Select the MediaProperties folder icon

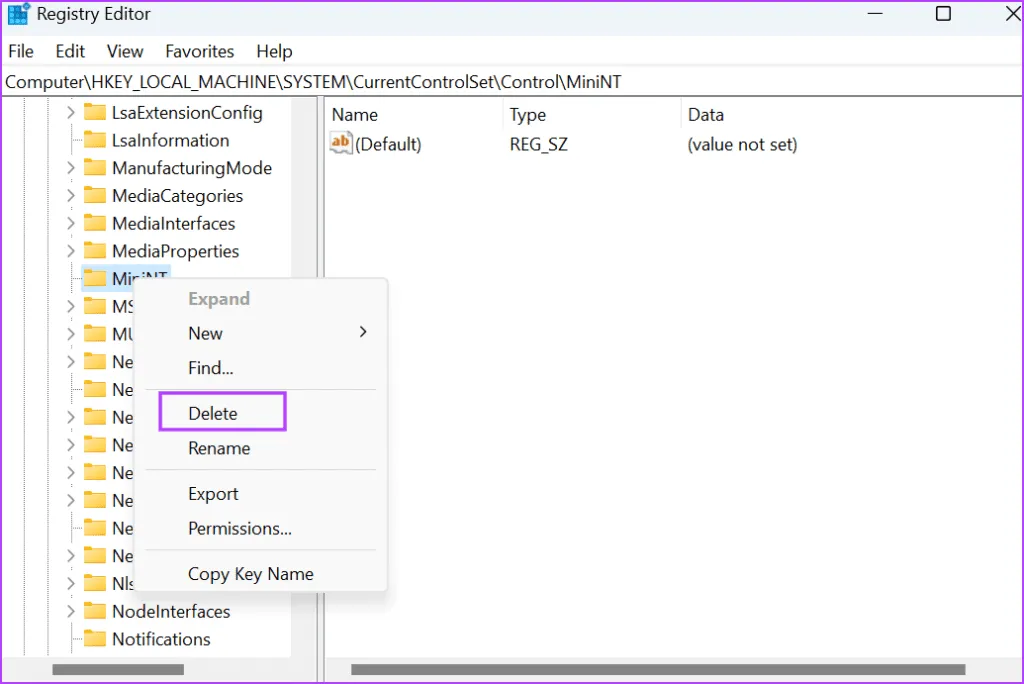pyautogui.click(x=95, y=251)
